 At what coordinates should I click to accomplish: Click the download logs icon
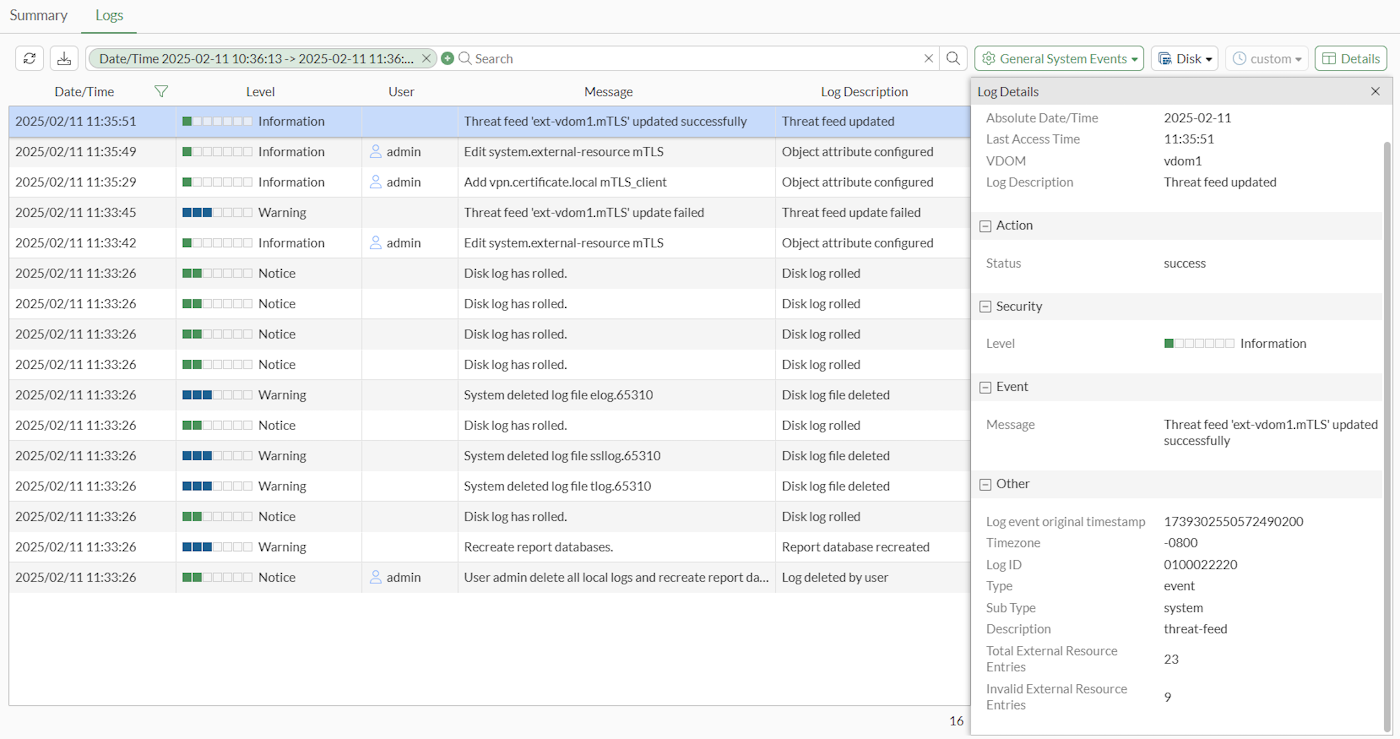click(64, 59)
